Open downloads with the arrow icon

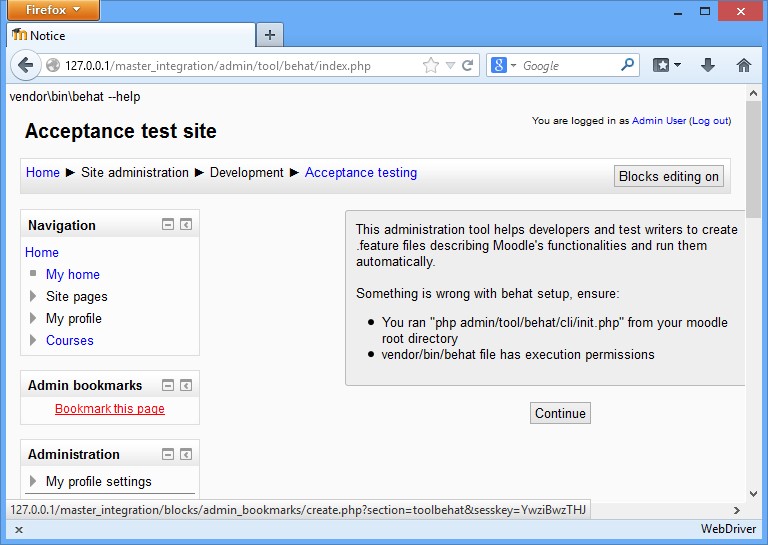tap(708, 65)
